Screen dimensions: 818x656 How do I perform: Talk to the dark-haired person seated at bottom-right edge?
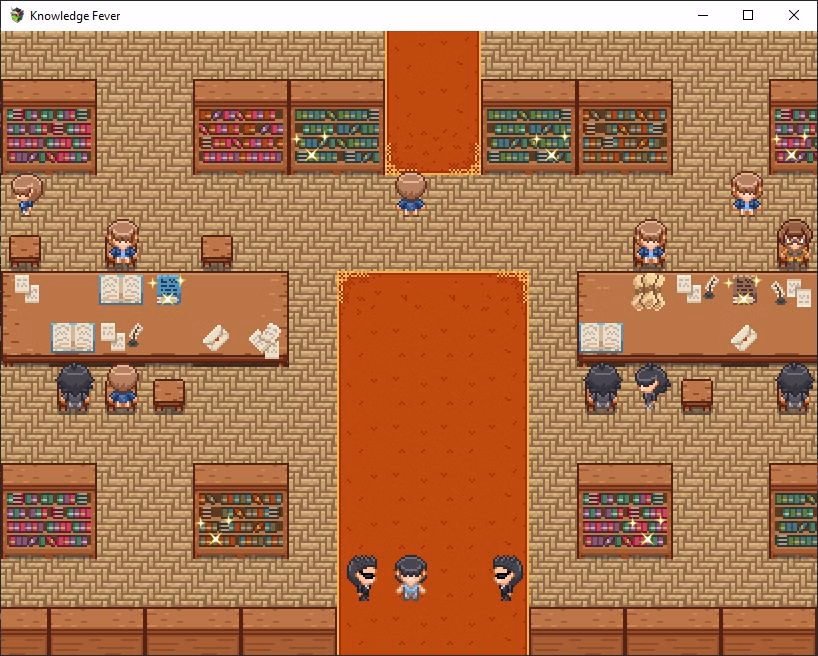pyautogui.click(x=794, y=387)
